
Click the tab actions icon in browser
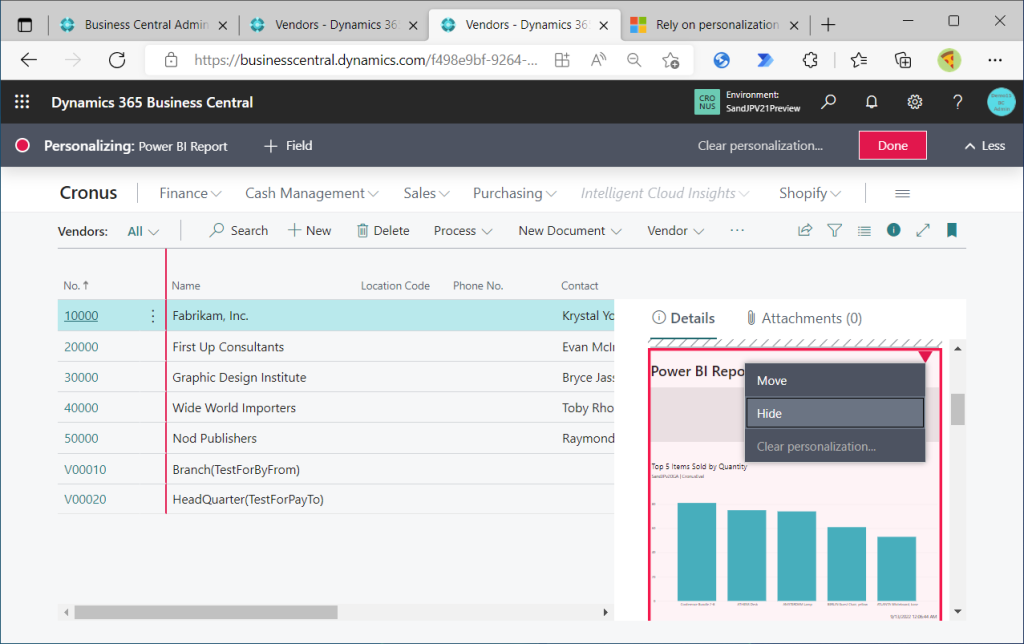click(x=25, y=25)
